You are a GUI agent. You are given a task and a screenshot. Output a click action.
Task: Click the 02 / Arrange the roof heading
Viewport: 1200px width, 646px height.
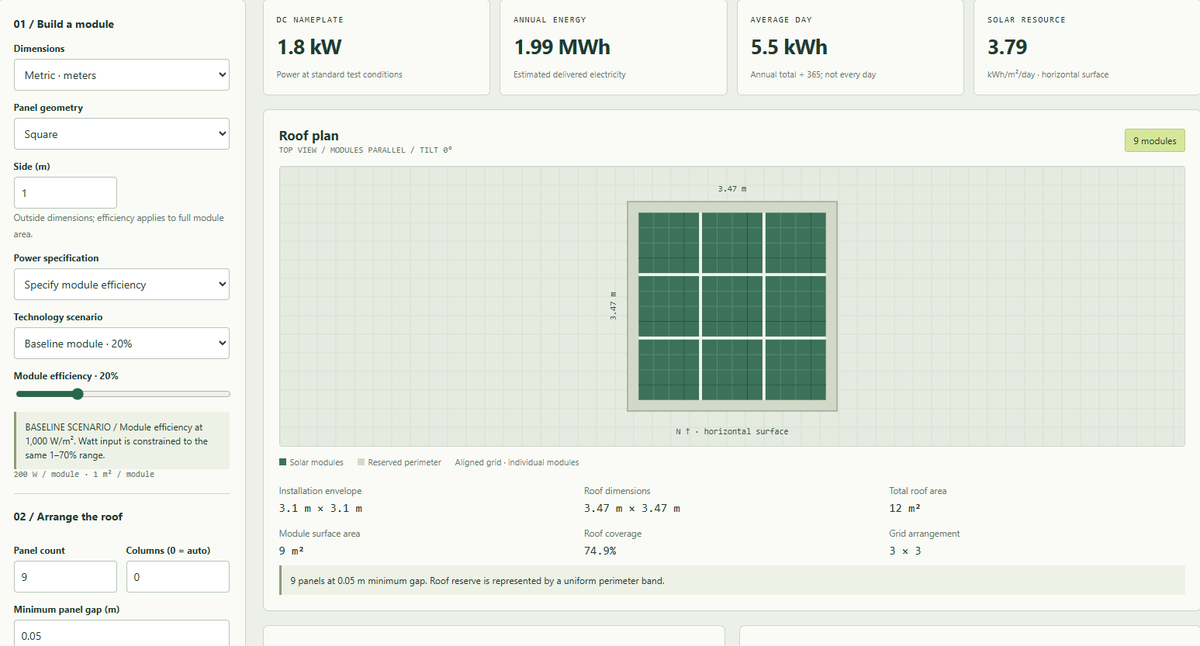[x=69, y=517]
